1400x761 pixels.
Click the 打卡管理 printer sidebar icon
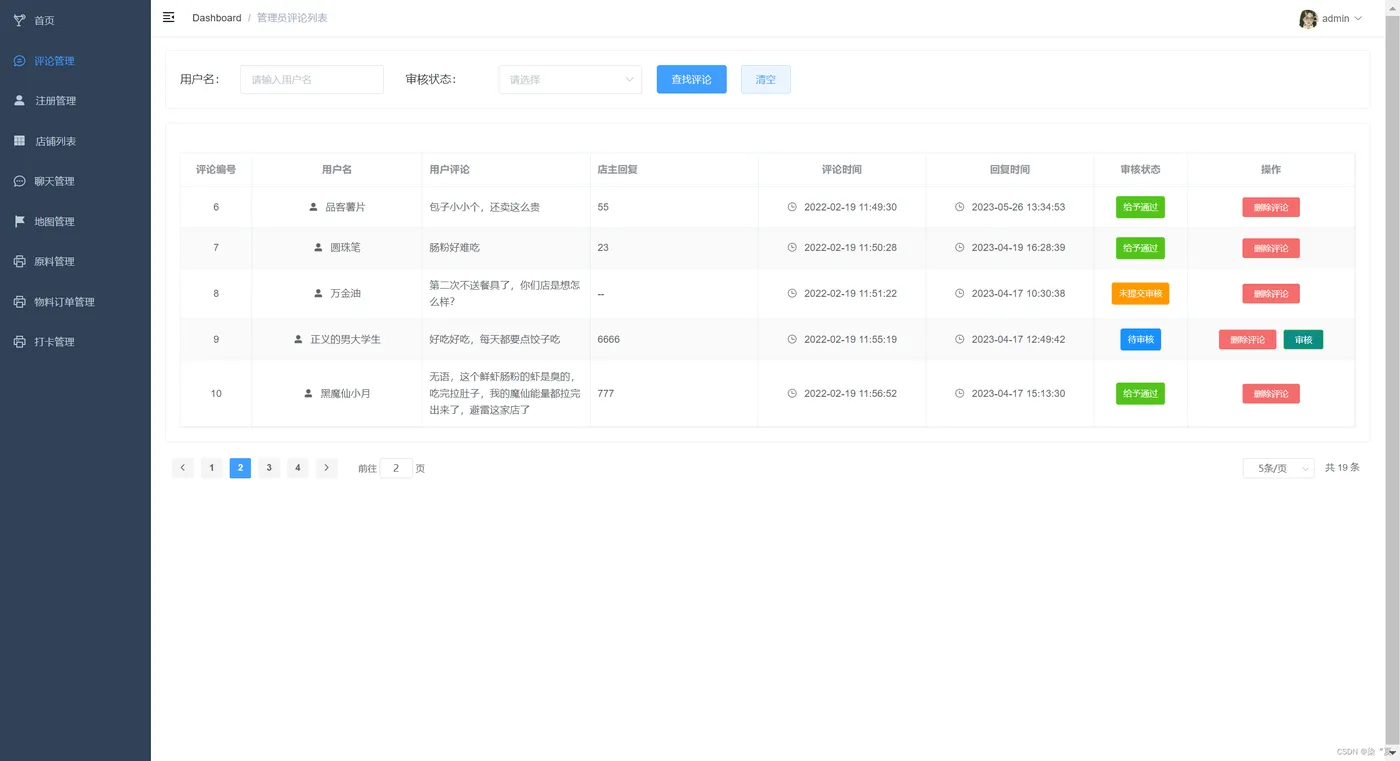(19, 341)
